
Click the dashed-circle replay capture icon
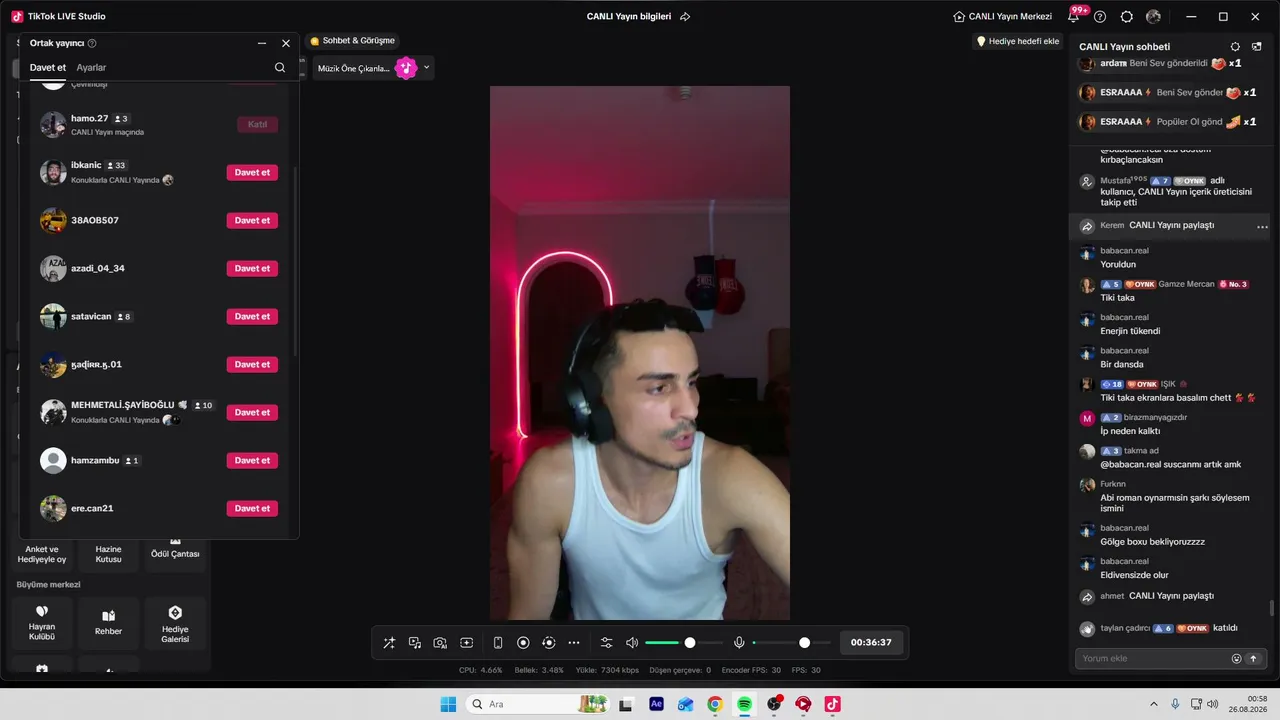(x=548, y=642)
